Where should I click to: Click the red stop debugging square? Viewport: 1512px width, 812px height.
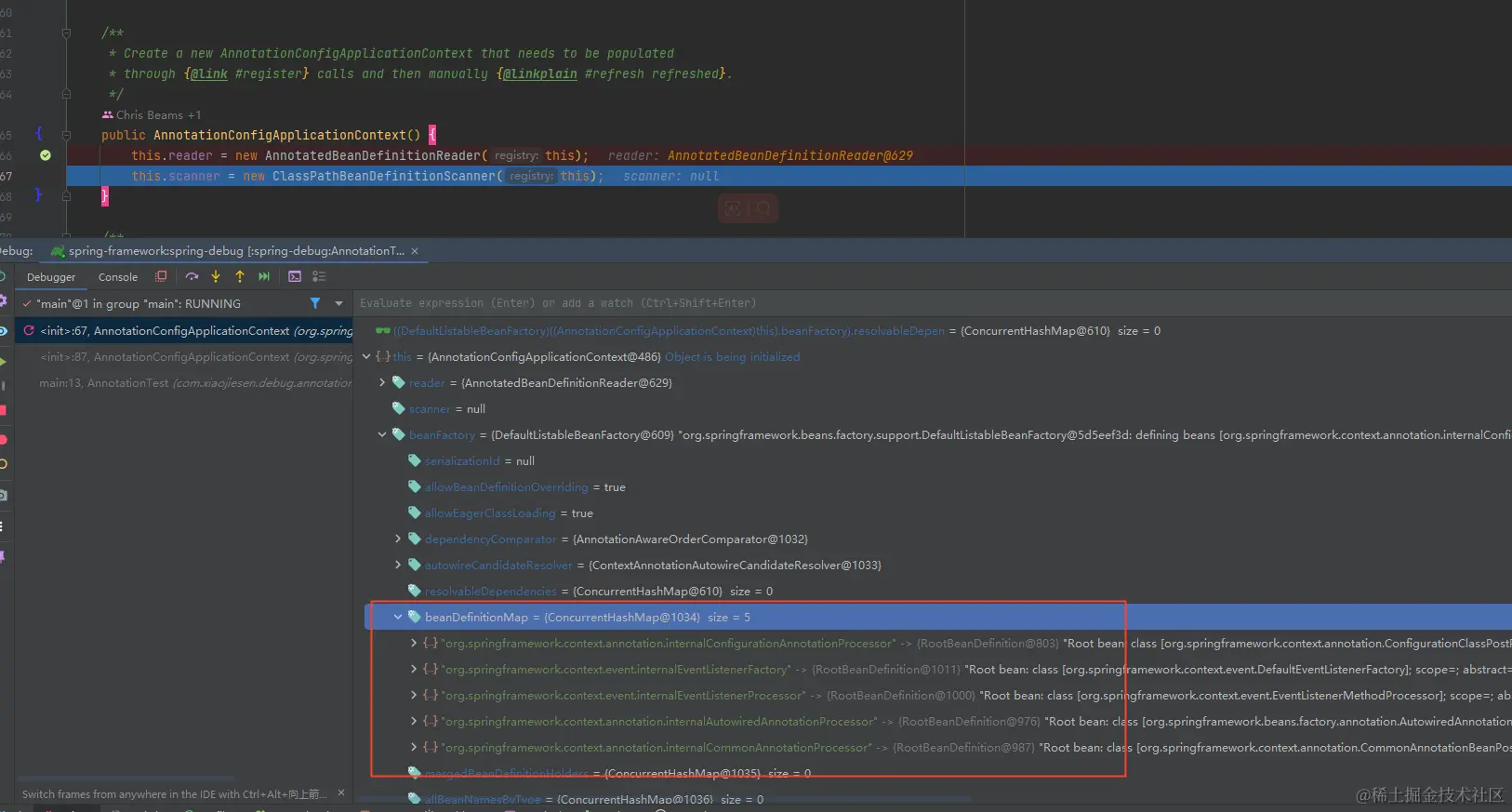click(3, 410)
